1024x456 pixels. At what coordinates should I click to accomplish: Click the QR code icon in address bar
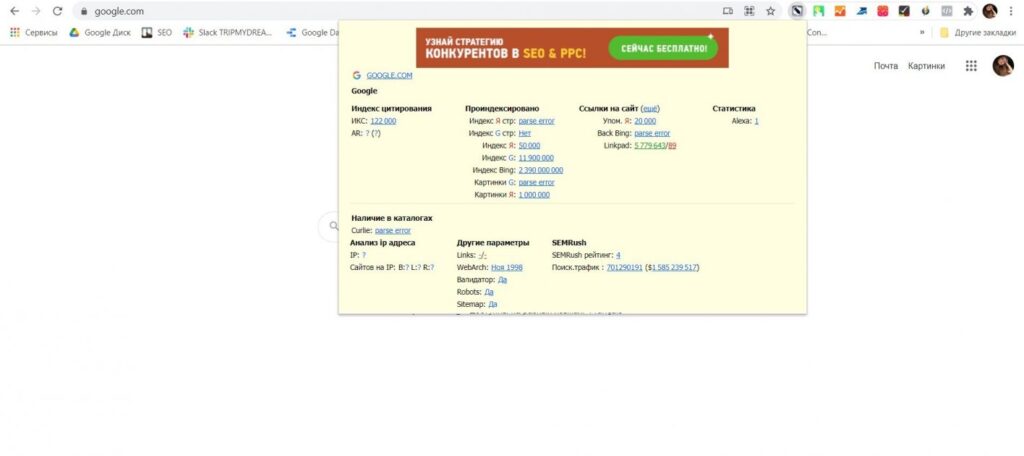click(749, 11)
